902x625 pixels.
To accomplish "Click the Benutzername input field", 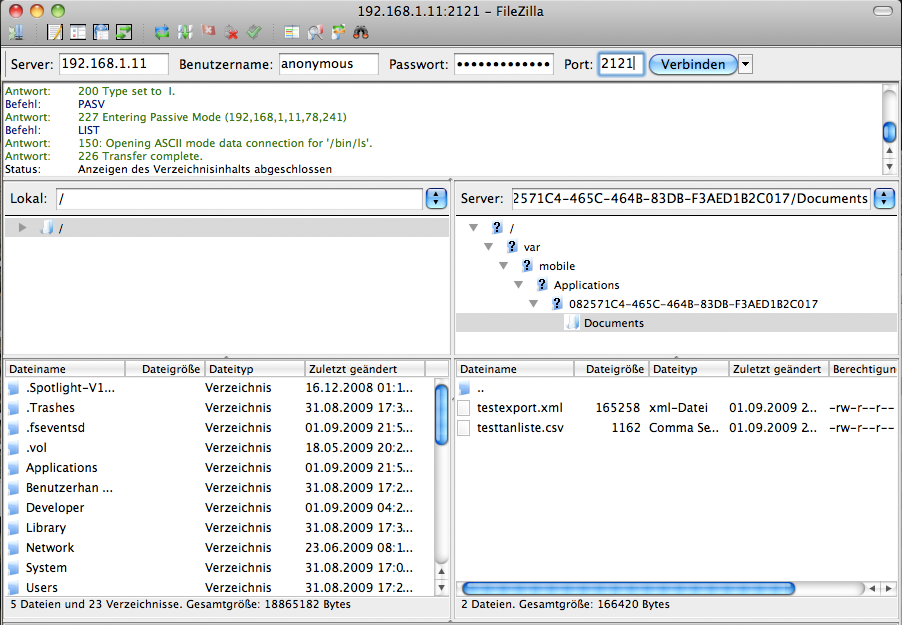I will [328, 64].
